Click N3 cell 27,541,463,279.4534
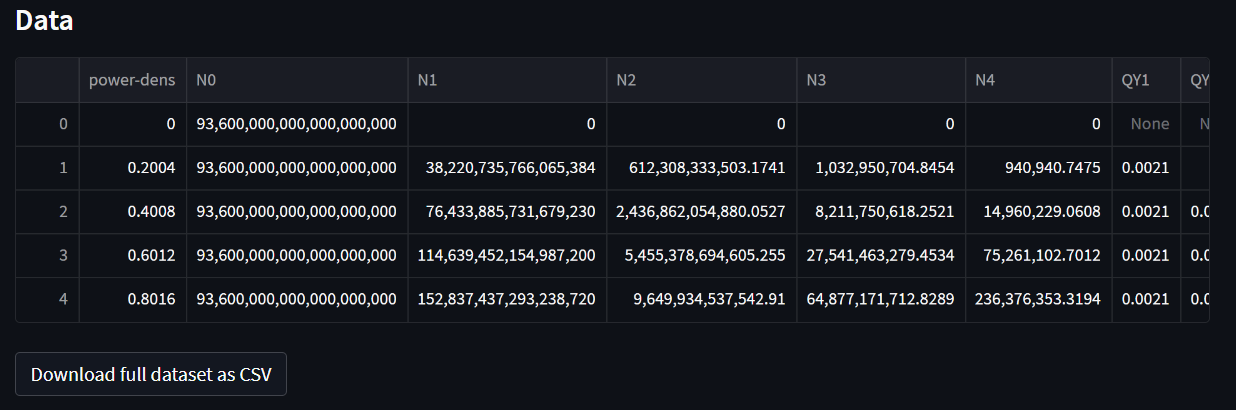Screen dimensions: 1236x410 [881, 256]
